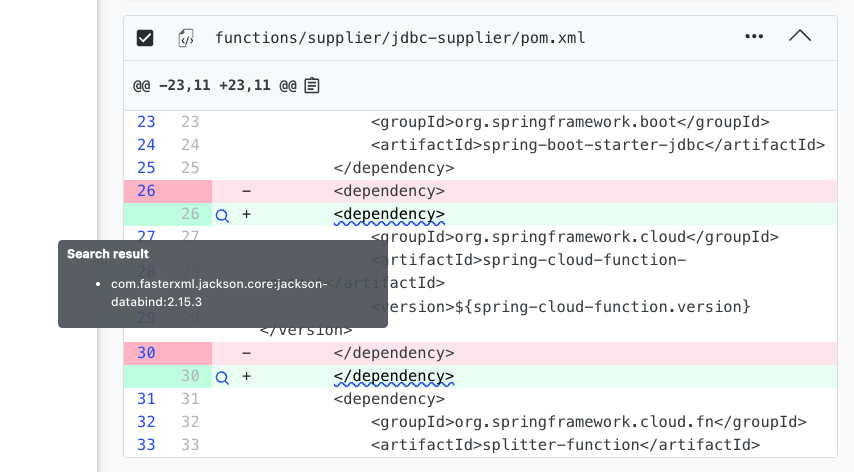Click old line number 24
This screenshot has height=472, width=854.
146,145
